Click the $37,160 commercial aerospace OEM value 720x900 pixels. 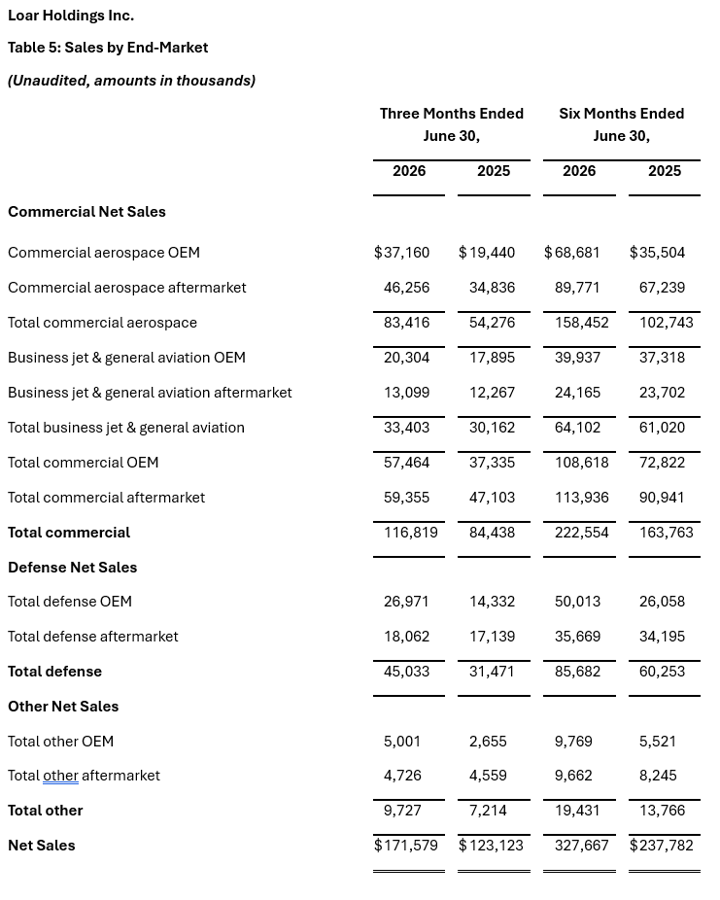tap(401, 253)
